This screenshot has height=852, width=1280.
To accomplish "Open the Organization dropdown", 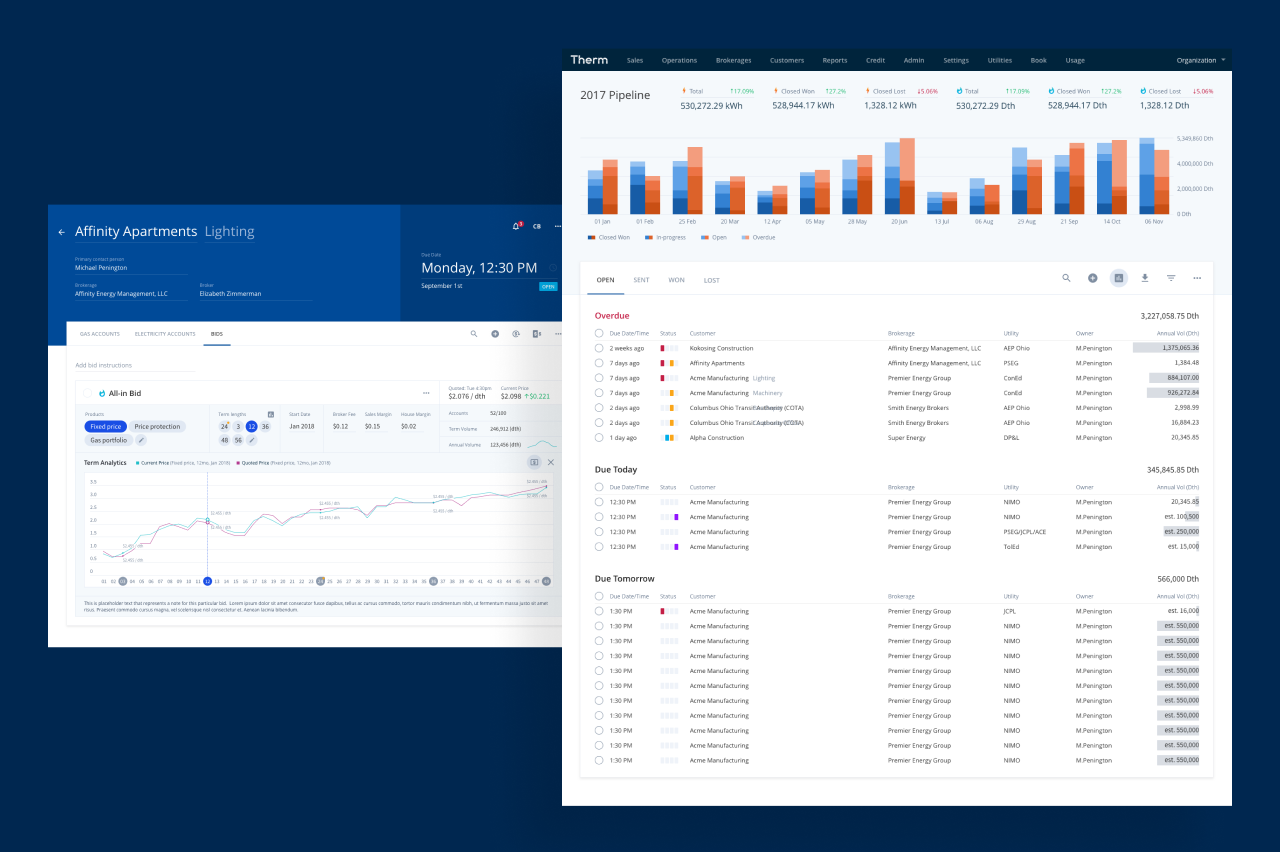I will coord(1200,60).
